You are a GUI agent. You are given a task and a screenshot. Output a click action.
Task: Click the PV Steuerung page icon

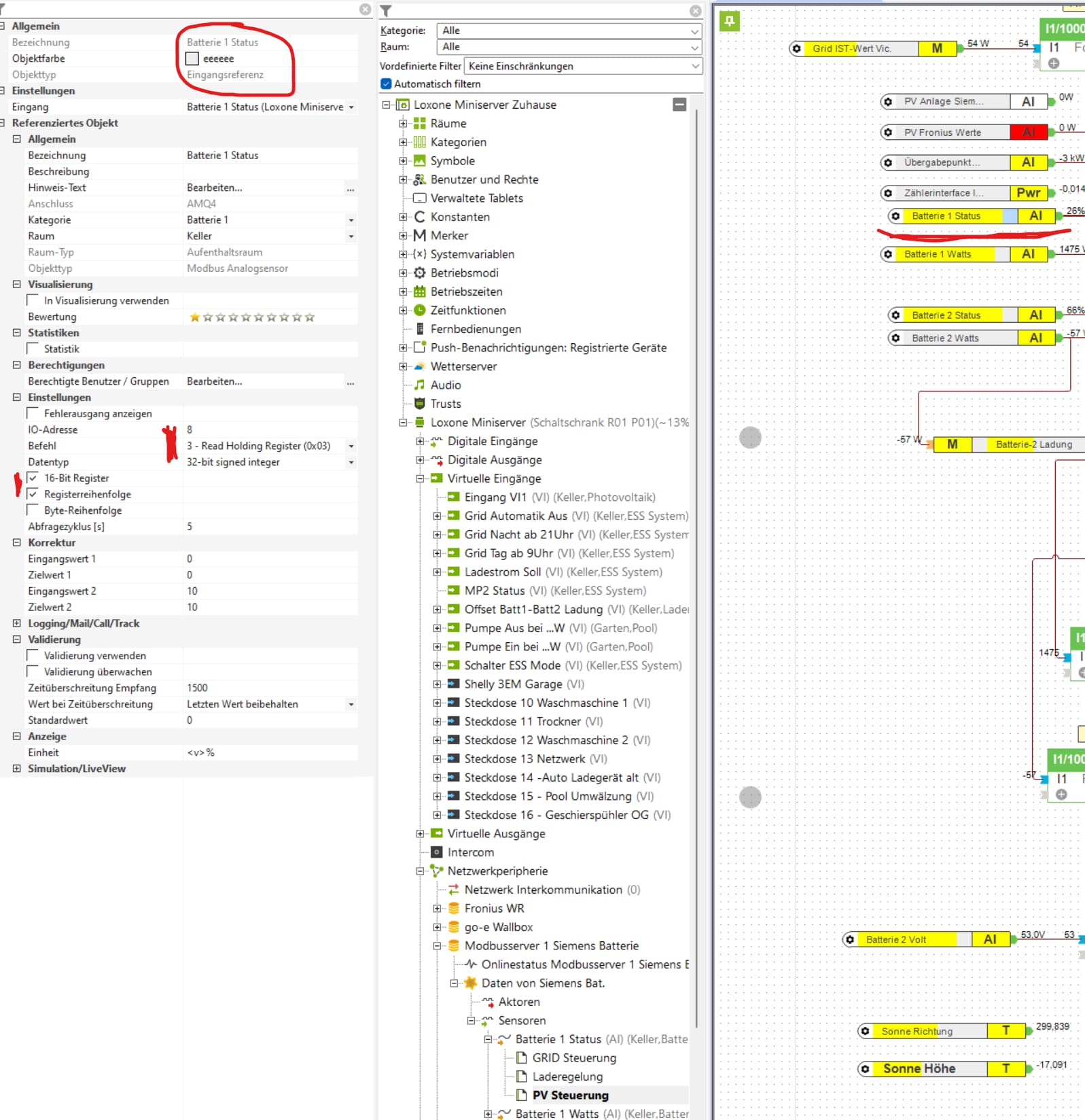[522, 1096]
